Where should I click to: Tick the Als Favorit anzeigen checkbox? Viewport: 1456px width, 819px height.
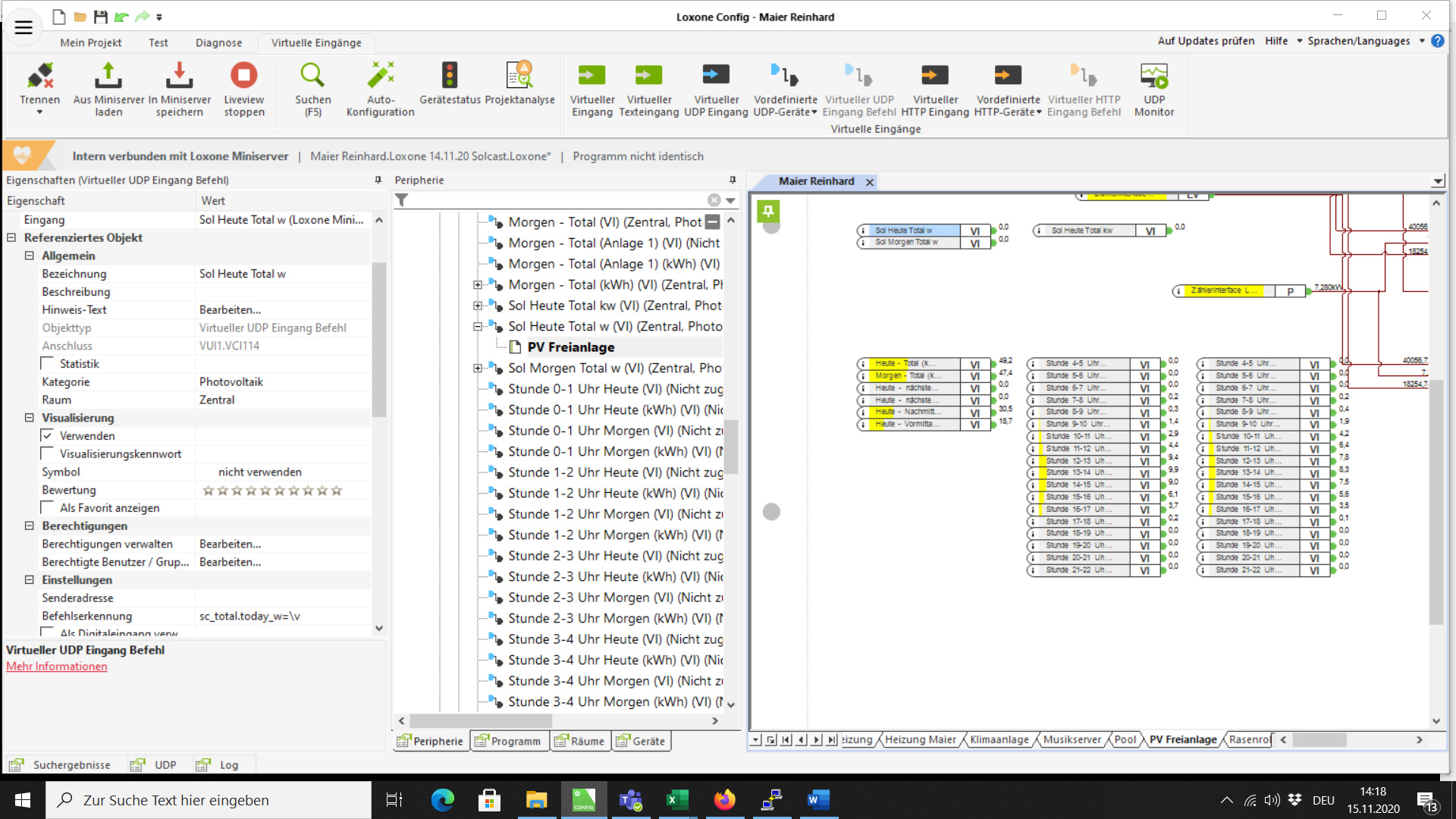[48, 508]
